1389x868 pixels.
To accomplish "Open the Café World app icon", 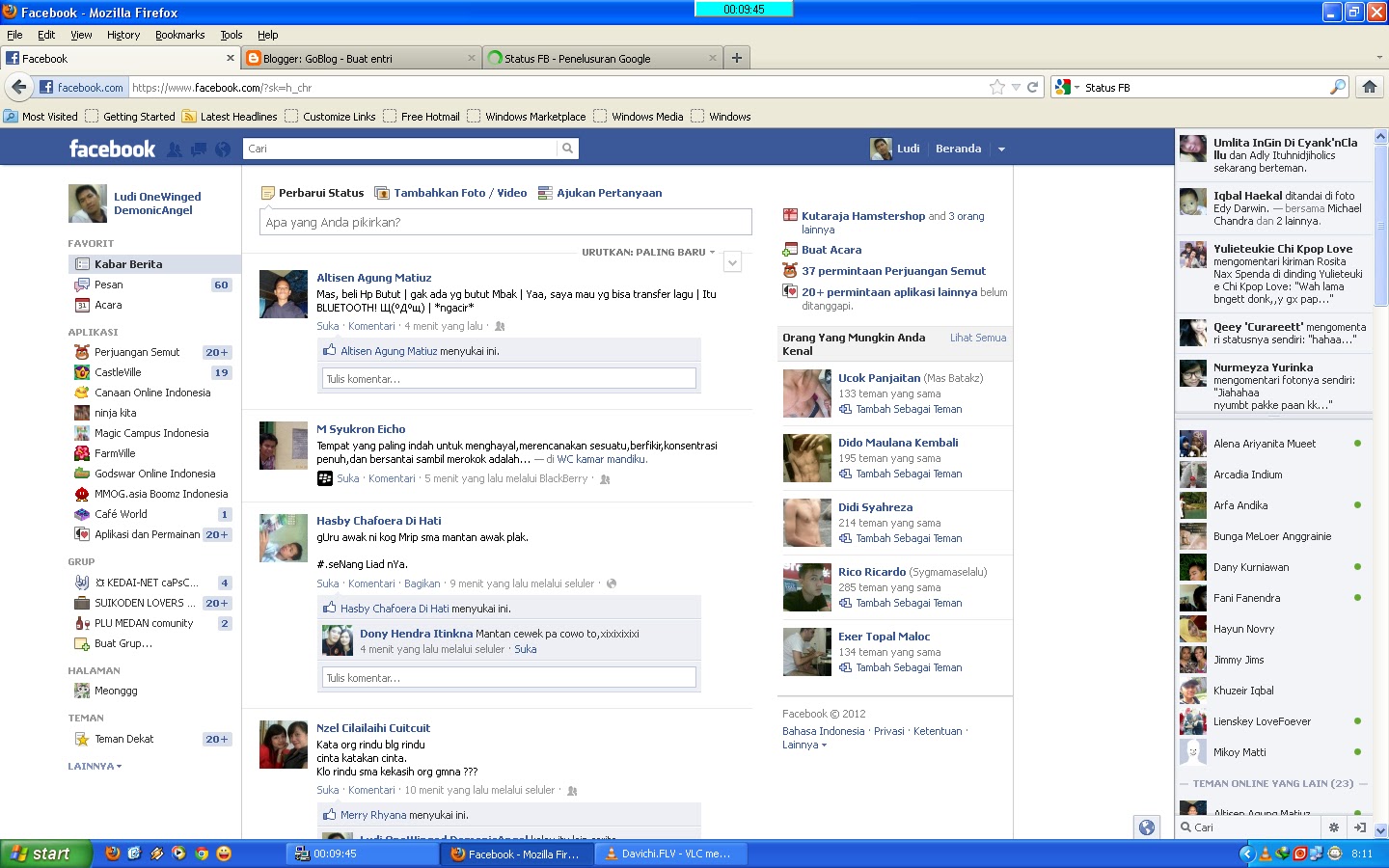I will click(82, 514).
